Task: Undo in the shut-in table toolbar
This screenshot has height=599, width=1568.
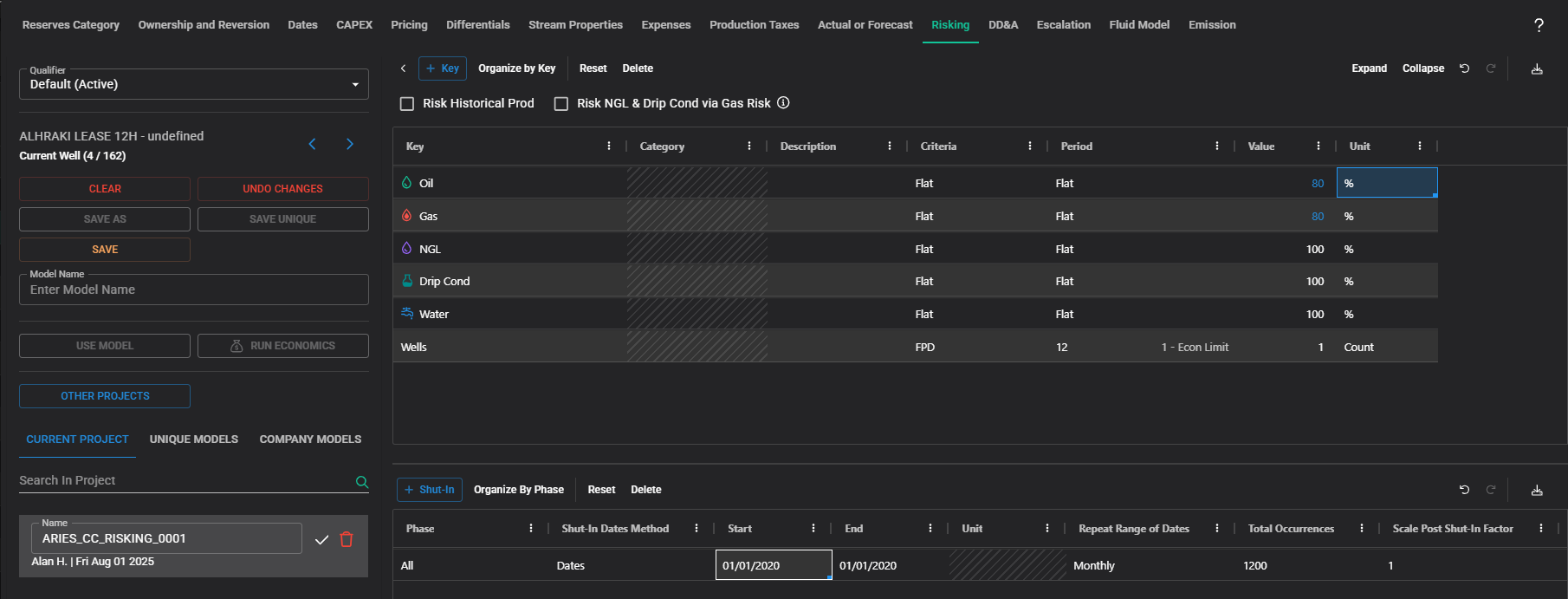Action: pyautogui.click(x=1464, y=490)
